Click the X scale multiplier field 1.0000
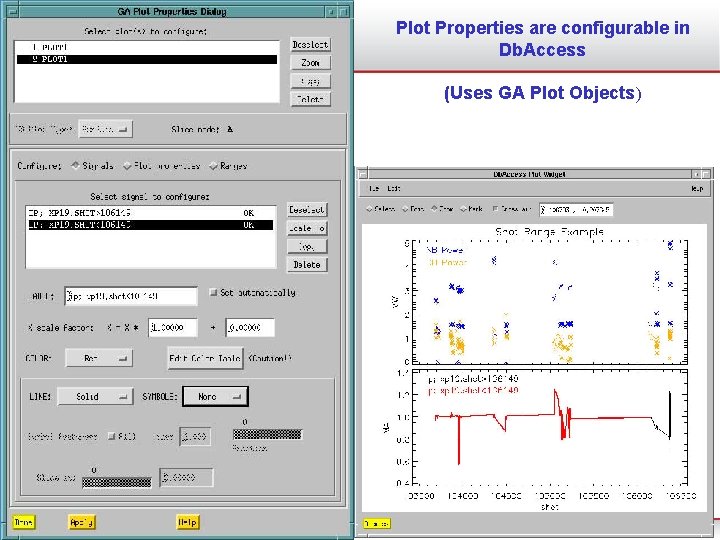This screenshot has width=720, height=540. tap(173, 327)
